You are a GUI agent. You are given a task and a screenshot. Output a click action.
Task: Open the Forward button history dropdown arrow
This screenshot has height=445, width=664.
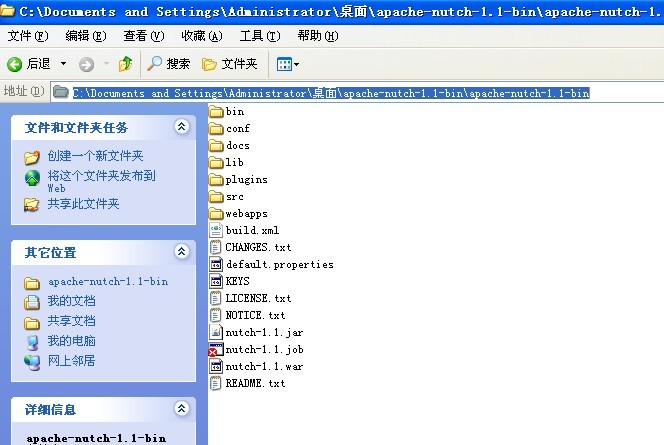tap(106, 64)
